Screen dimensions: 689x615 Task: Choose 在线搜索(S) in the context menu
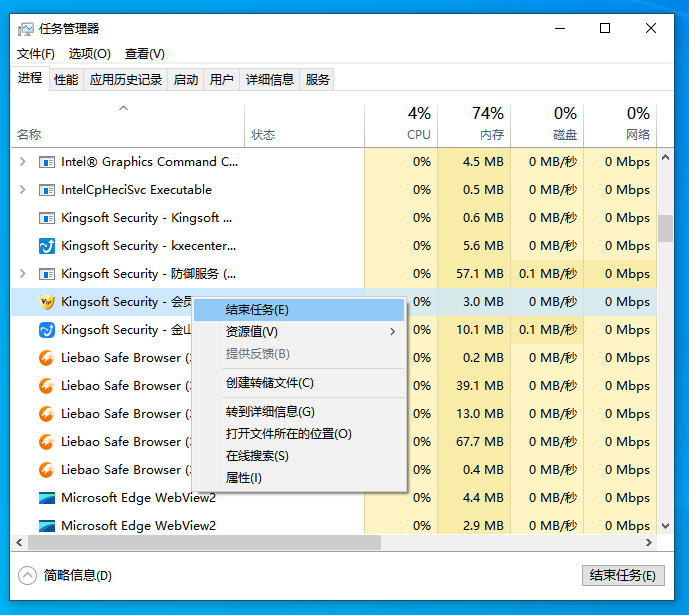(299, 456)
